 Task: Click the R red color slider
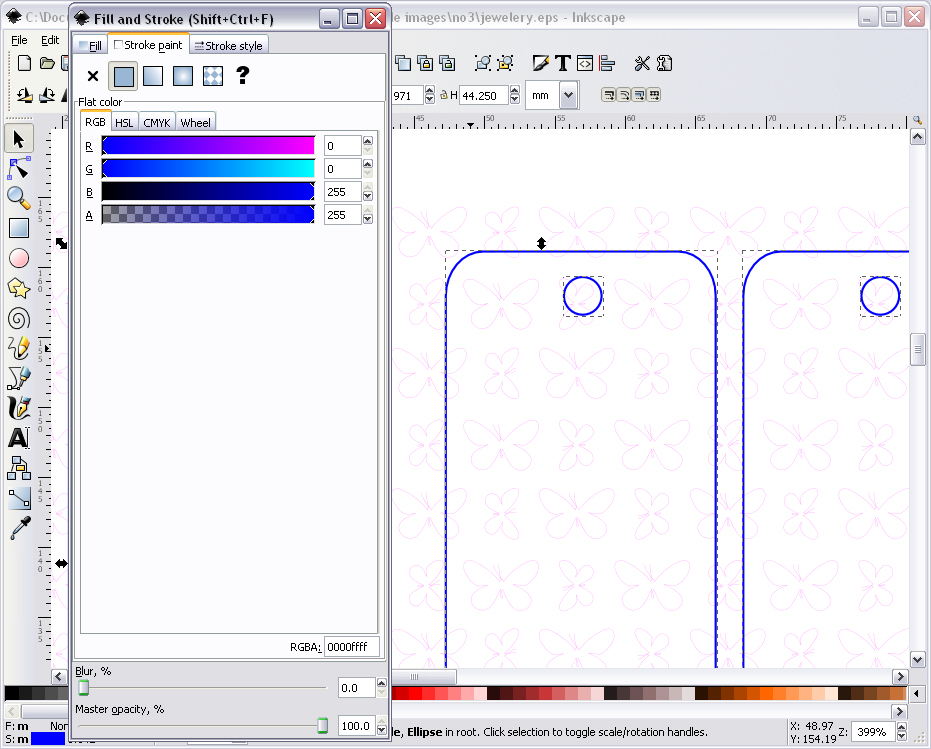(208, 146)
